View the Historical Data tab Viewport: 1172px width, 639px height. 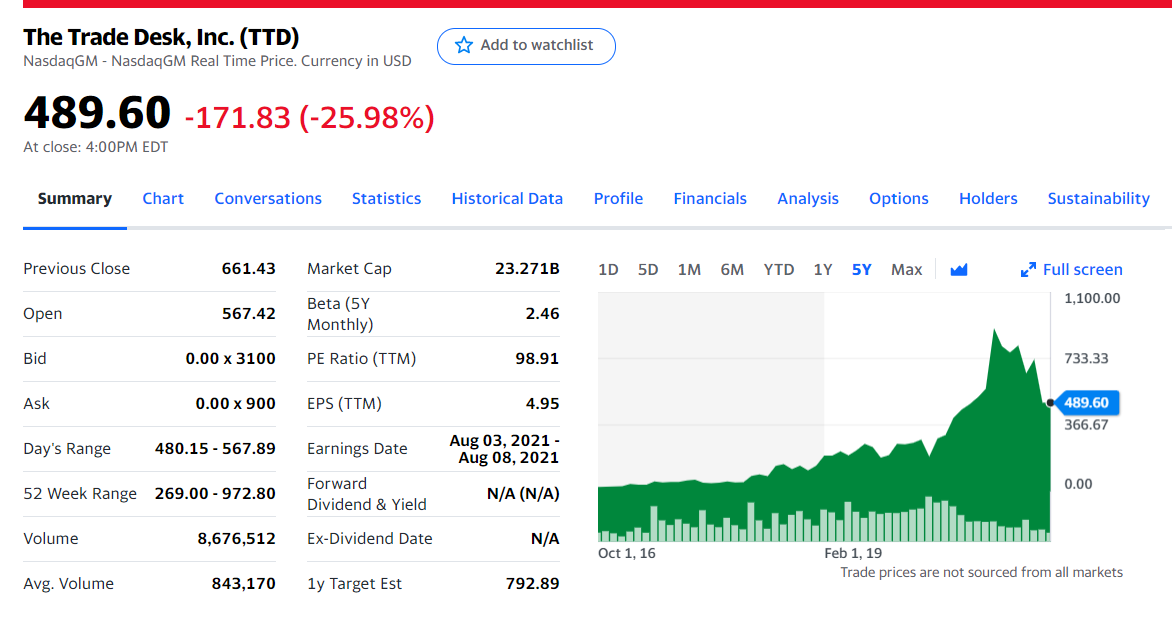click(x=507, y=199)
